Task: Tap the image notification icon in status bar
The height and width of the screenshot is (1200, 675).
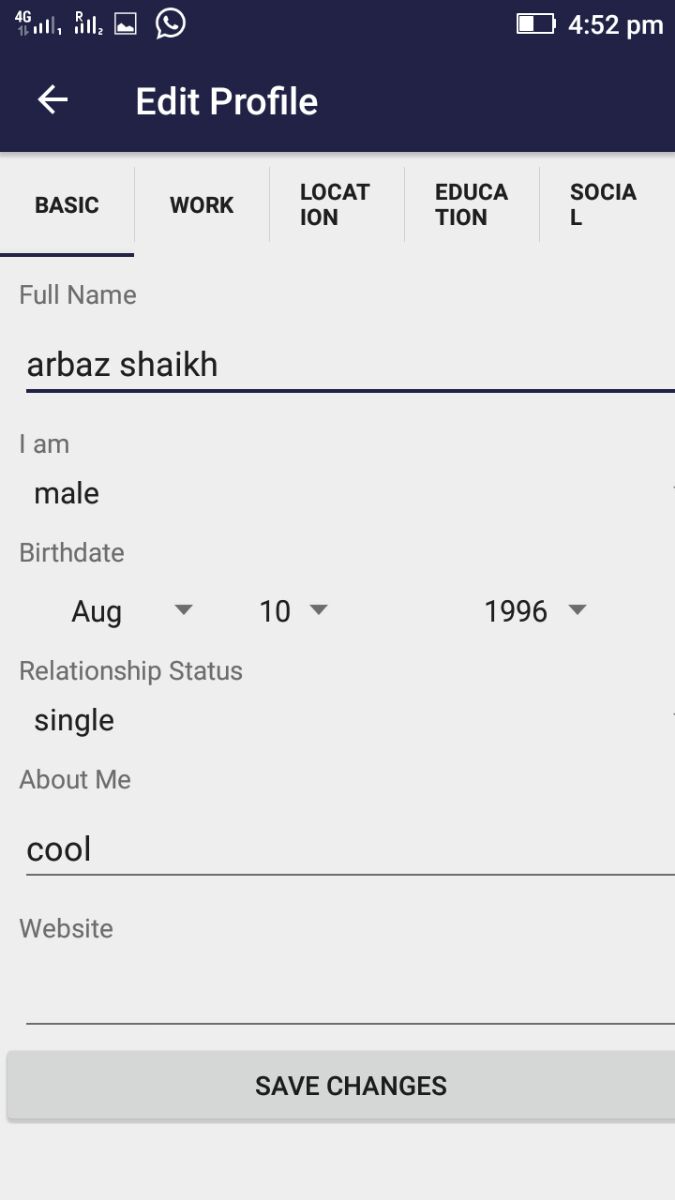Action: 125,24
